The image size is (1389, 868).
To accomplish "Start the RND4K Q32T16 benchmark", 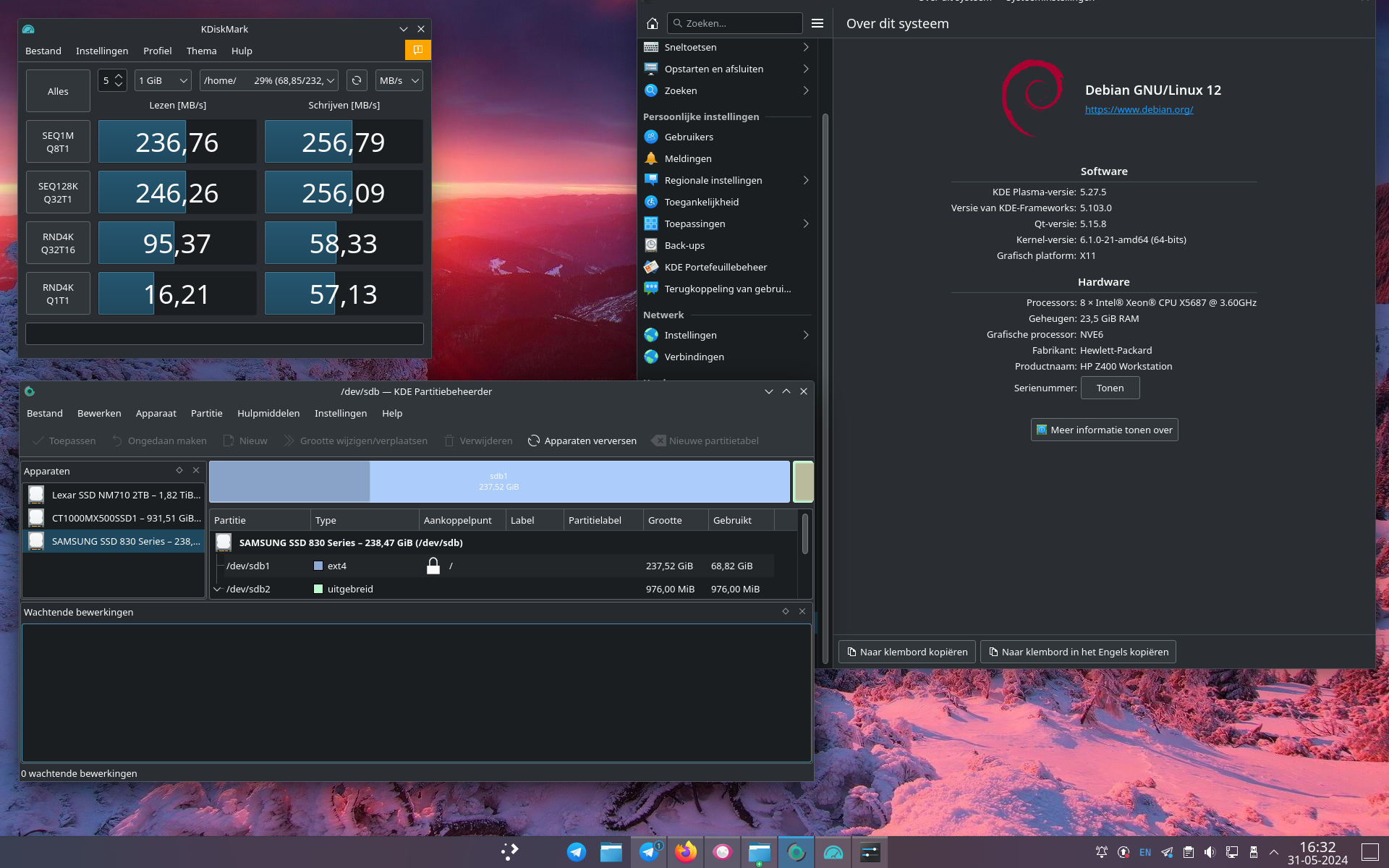I will [58, 243].
